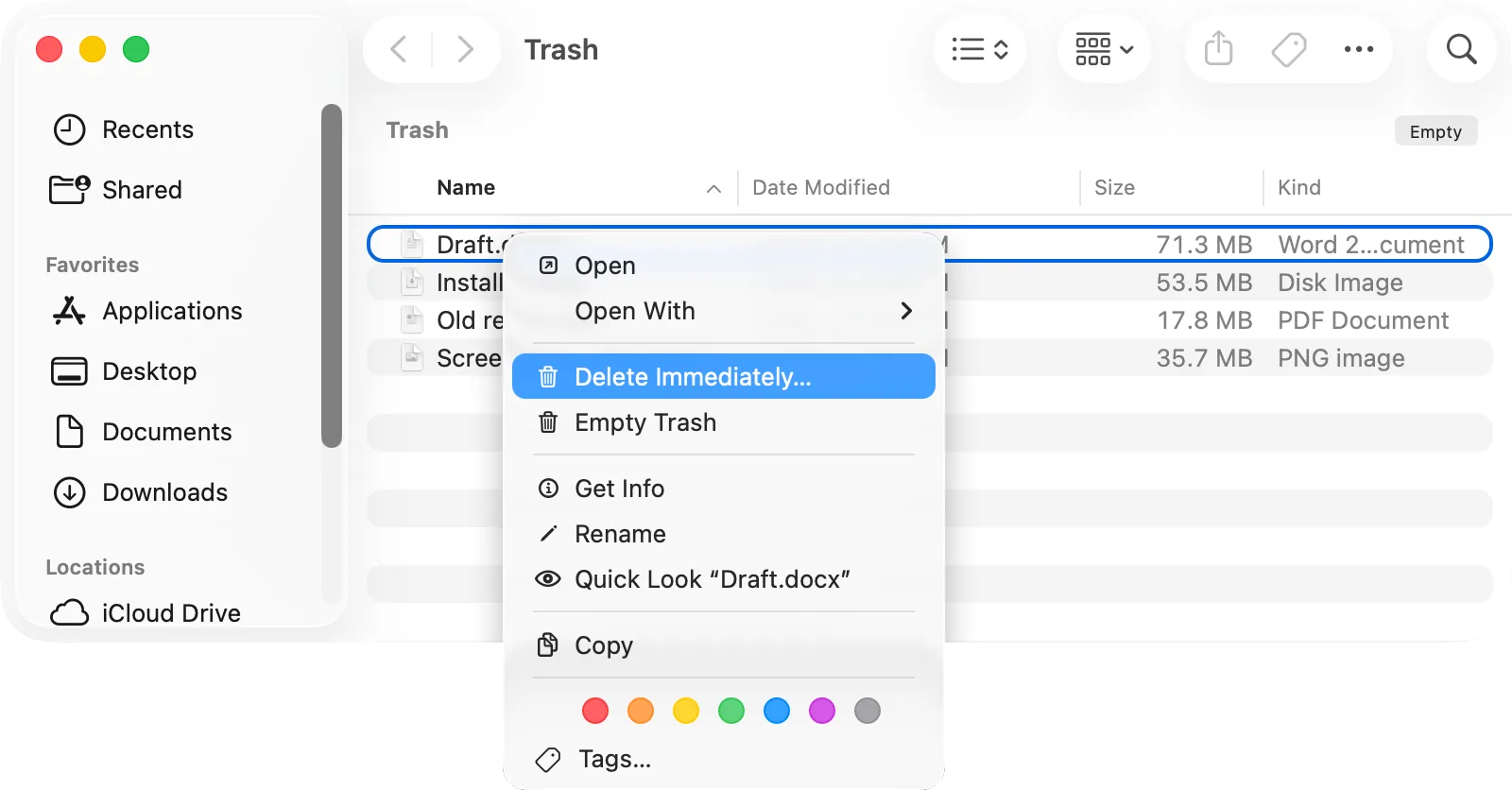Viewport: 1512px width, 790px height.
Task: Apply the green color tag
Action: click(731, 711)
